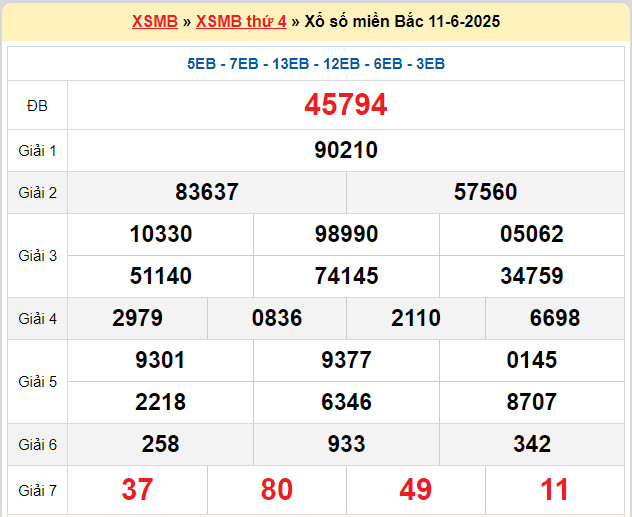Screen dimensions: 632x517
Task: Click the Giải 7 row label
Action: tap(37, 491)
